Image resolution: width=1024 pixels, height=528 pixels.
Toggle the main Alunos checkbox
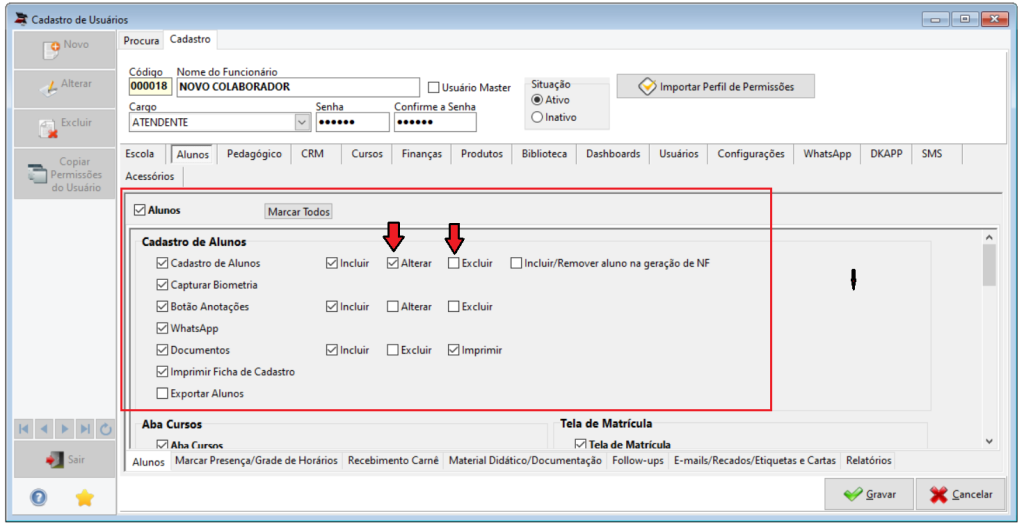click(138, 210)
